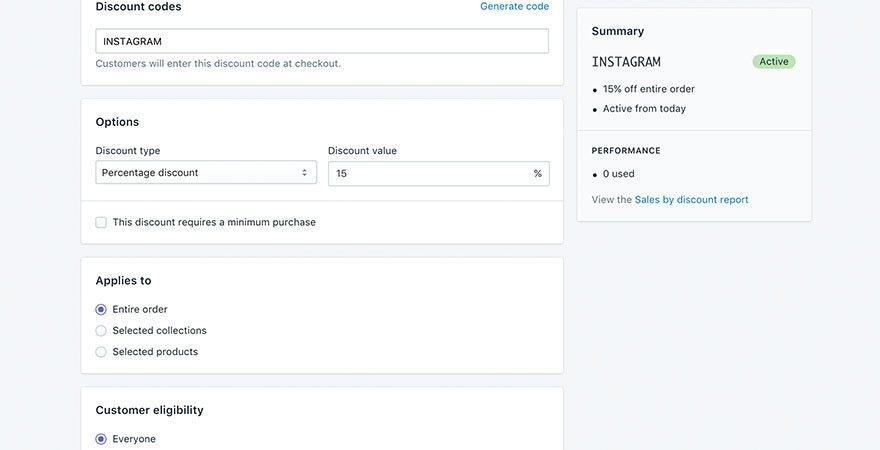Click the "0 used" performance entry
The height and width of the screenshot is (450, 880).
tap(618, 174)
